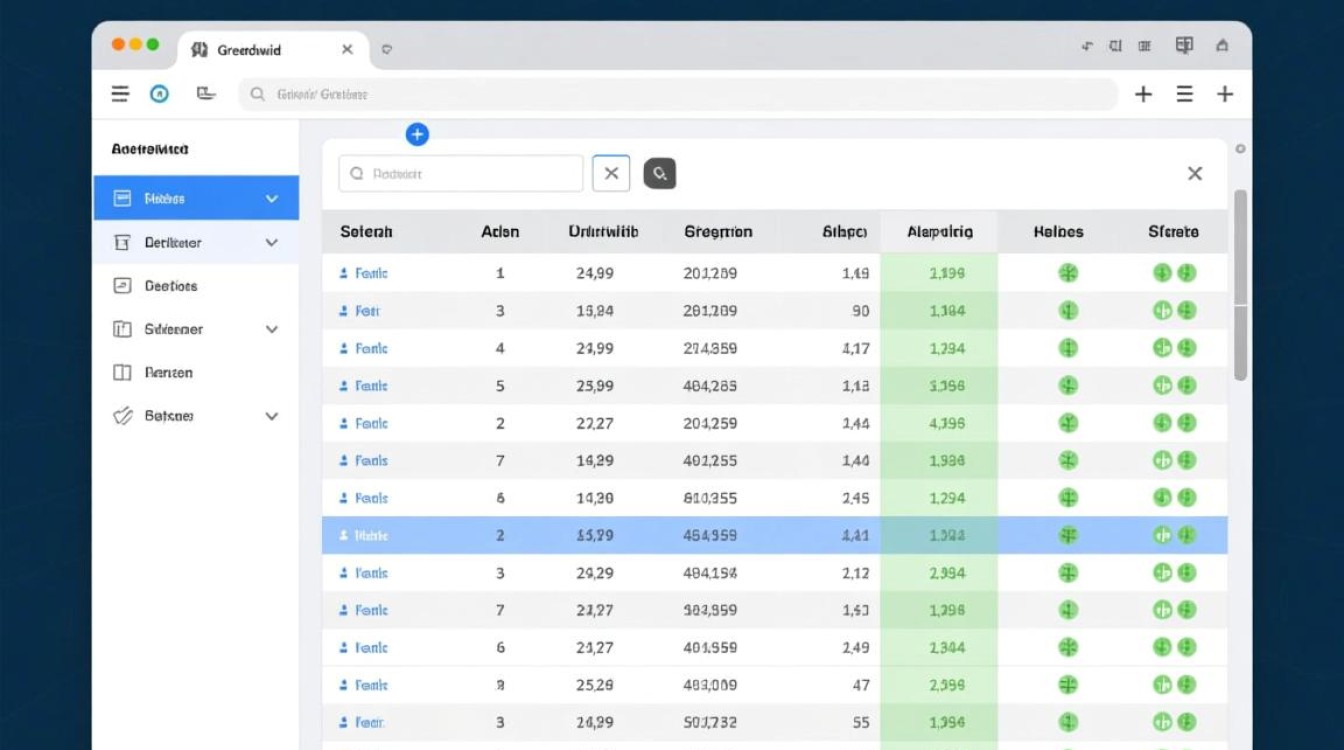
Task: Select the page icon next to the hamburger menu
Action: [x=206, y=93]
